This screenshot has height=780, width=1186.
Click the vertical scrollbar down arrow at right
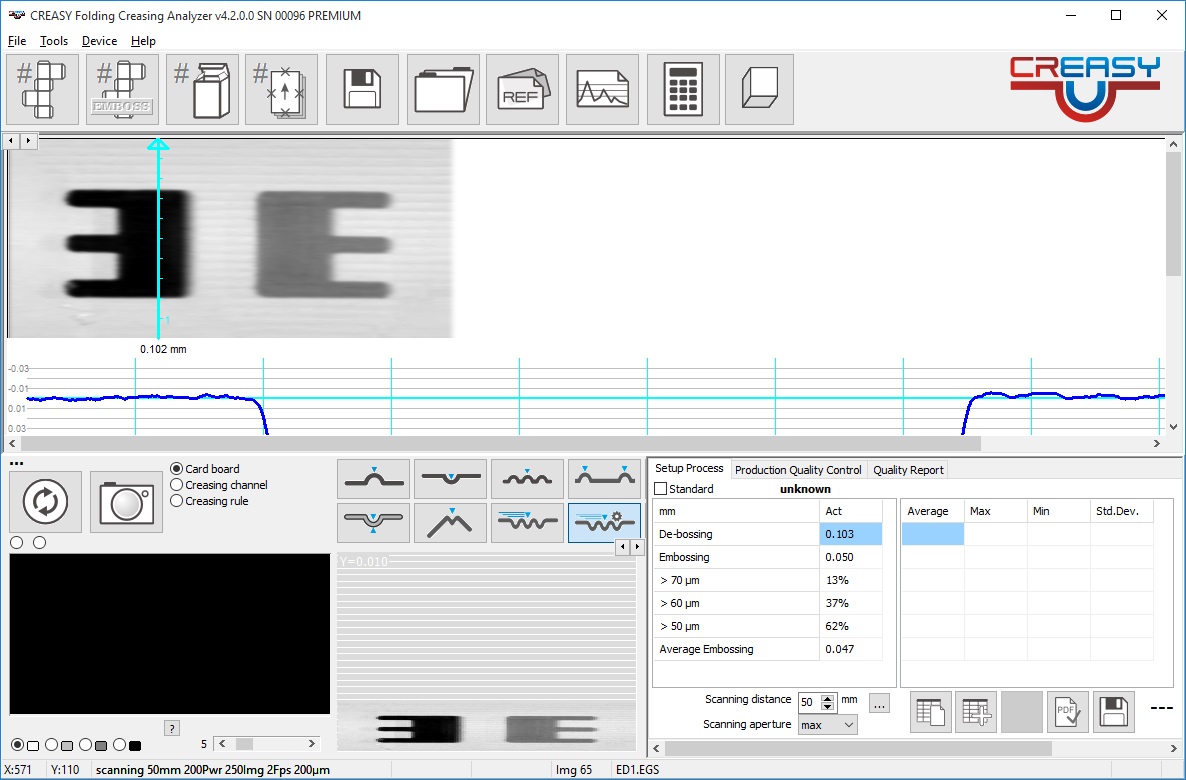pos(1173,427)
